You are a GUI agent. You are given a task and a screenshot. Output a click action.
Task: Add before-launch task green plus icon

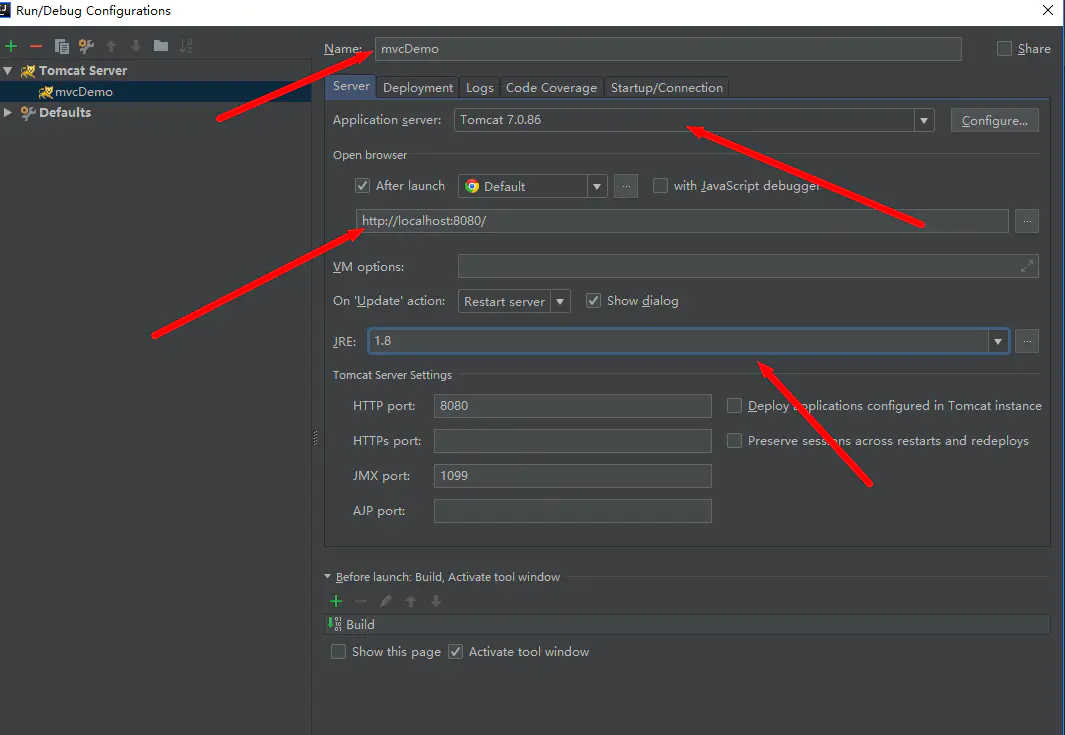point(336,601)
